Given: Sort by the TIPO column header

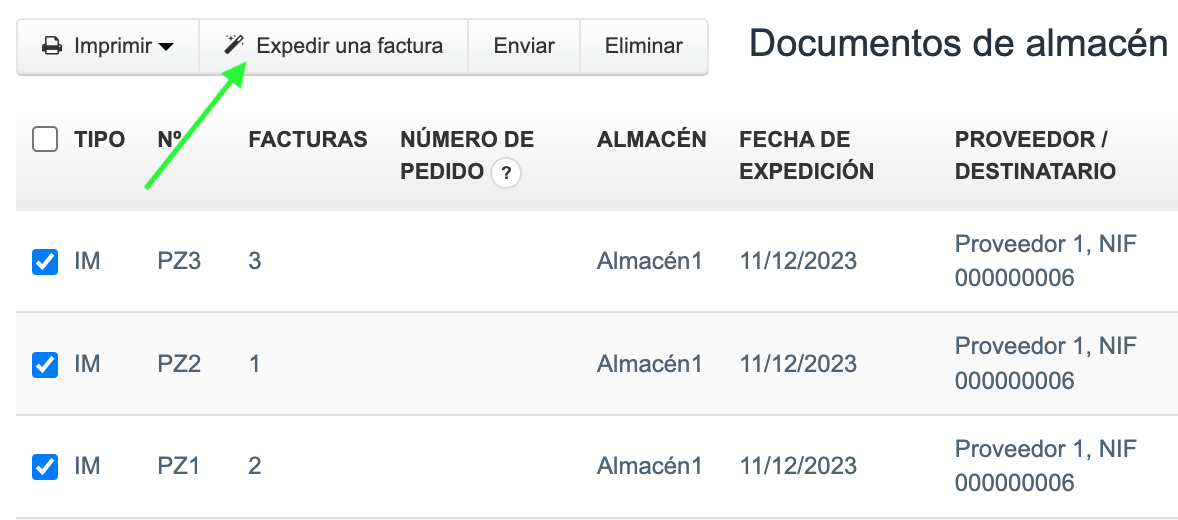Looking at the screenshot, I should (99, 140).
